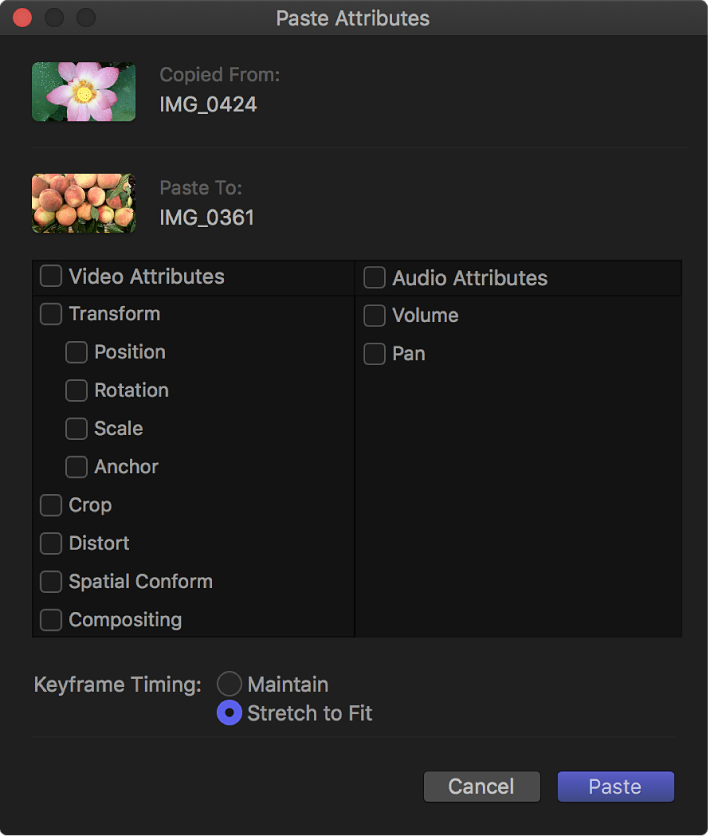Close the Paste Attributes dialog

pyautogui.click(x=21, y=17)
